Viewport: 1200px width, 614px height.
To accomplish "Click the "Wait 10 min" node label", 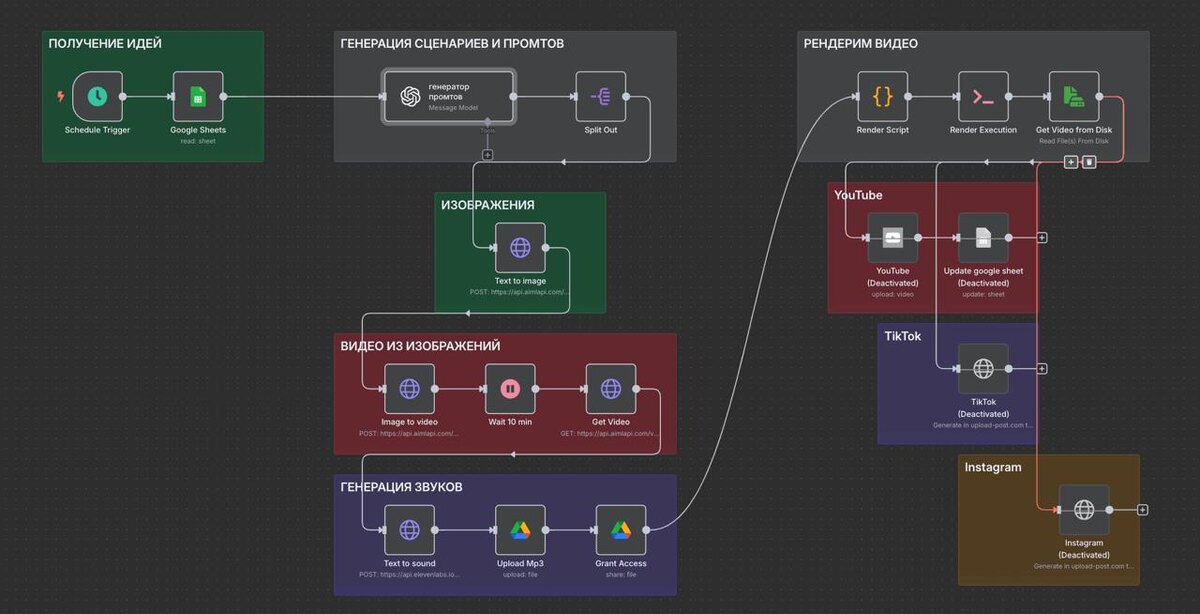I will point(510,422).
